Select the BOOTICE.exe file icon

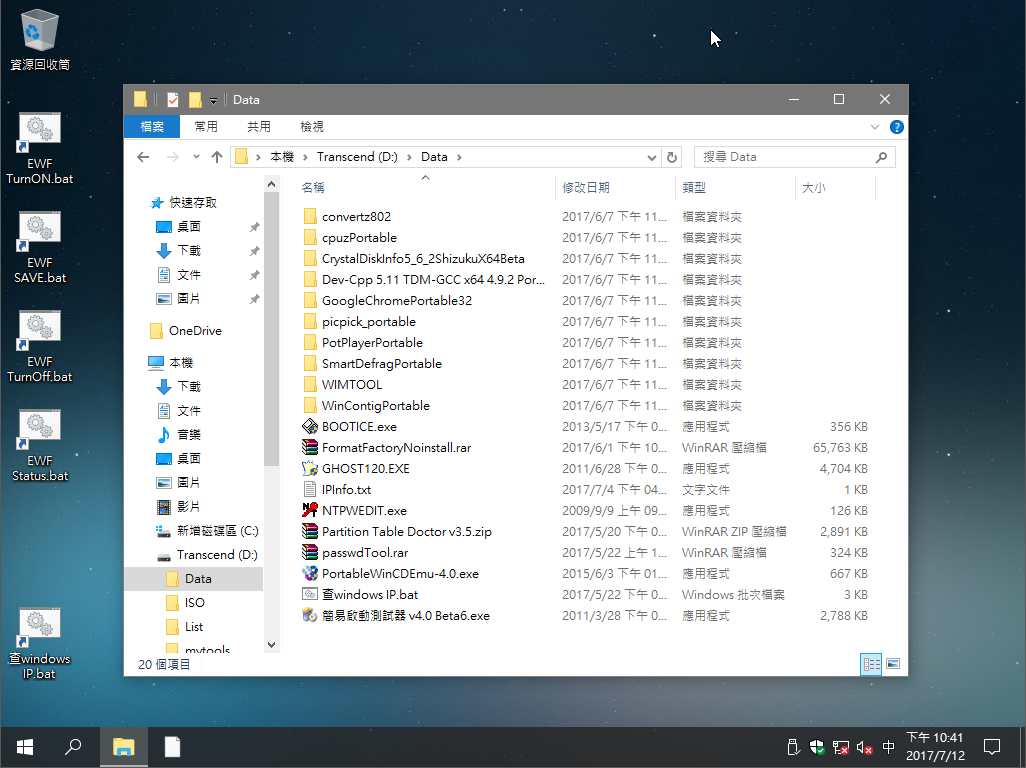point(310,427)
